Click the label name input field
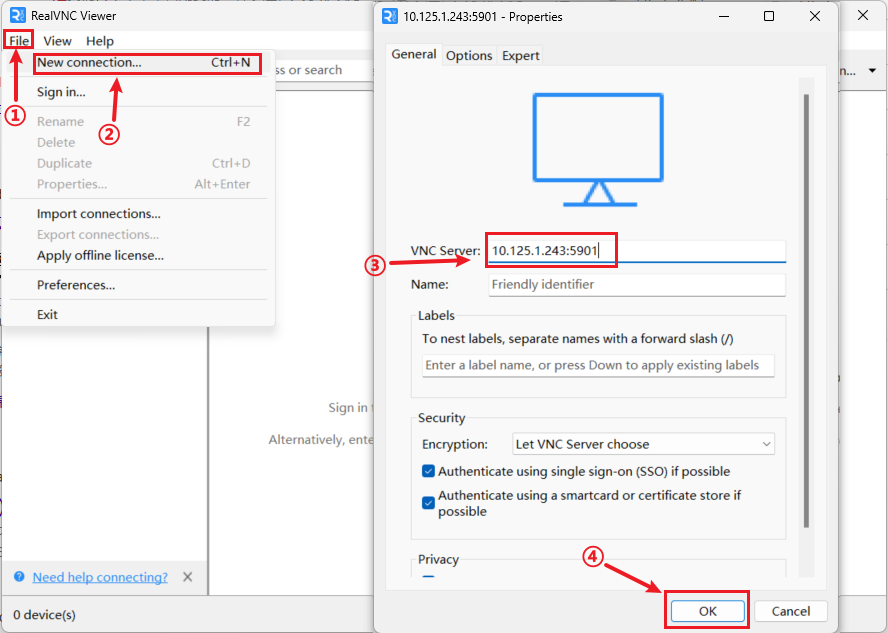 coord(598,365)
